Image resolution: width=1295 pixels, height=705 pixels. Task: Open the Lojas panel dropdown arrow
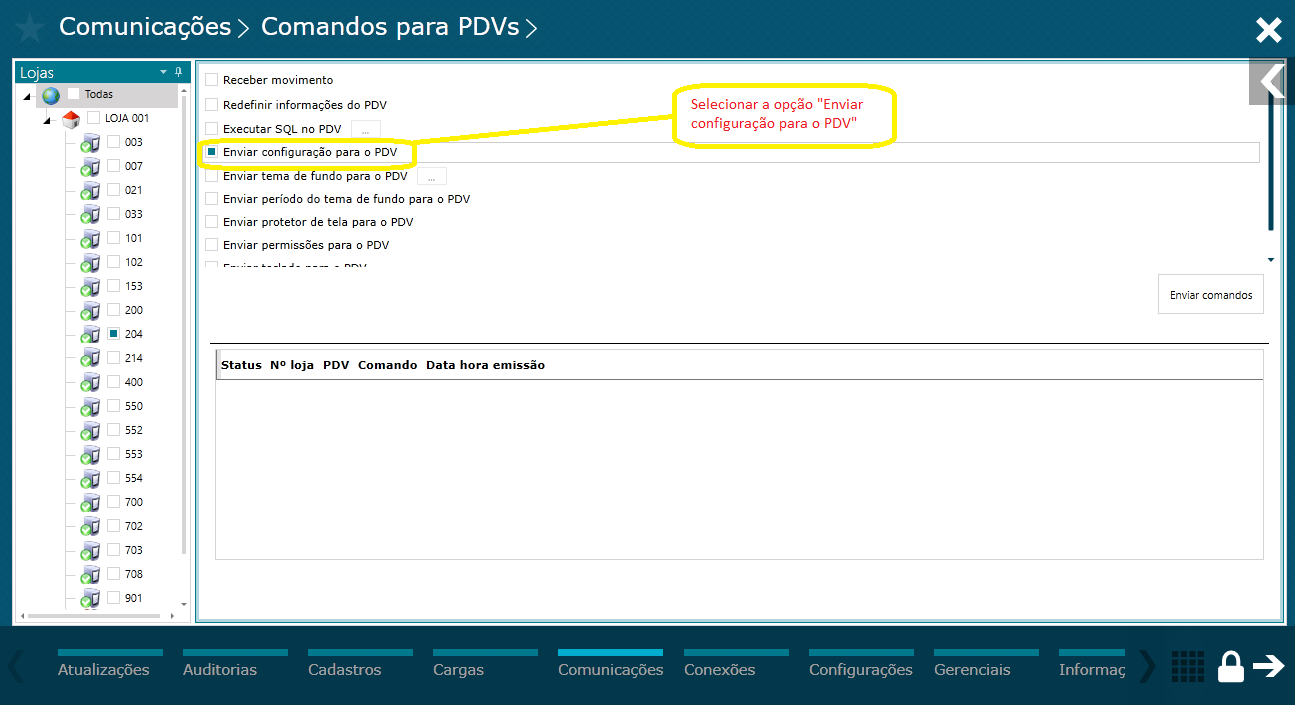pos(164,72)
